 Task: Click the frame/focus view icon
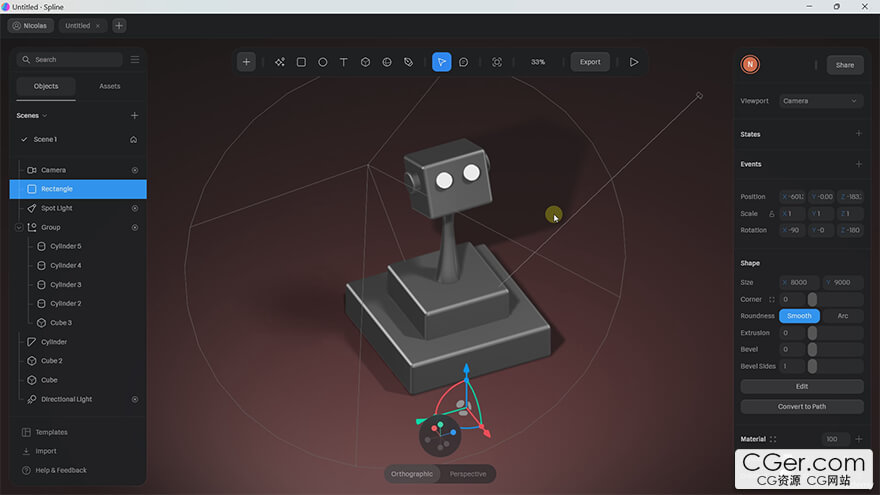(497, 62)
